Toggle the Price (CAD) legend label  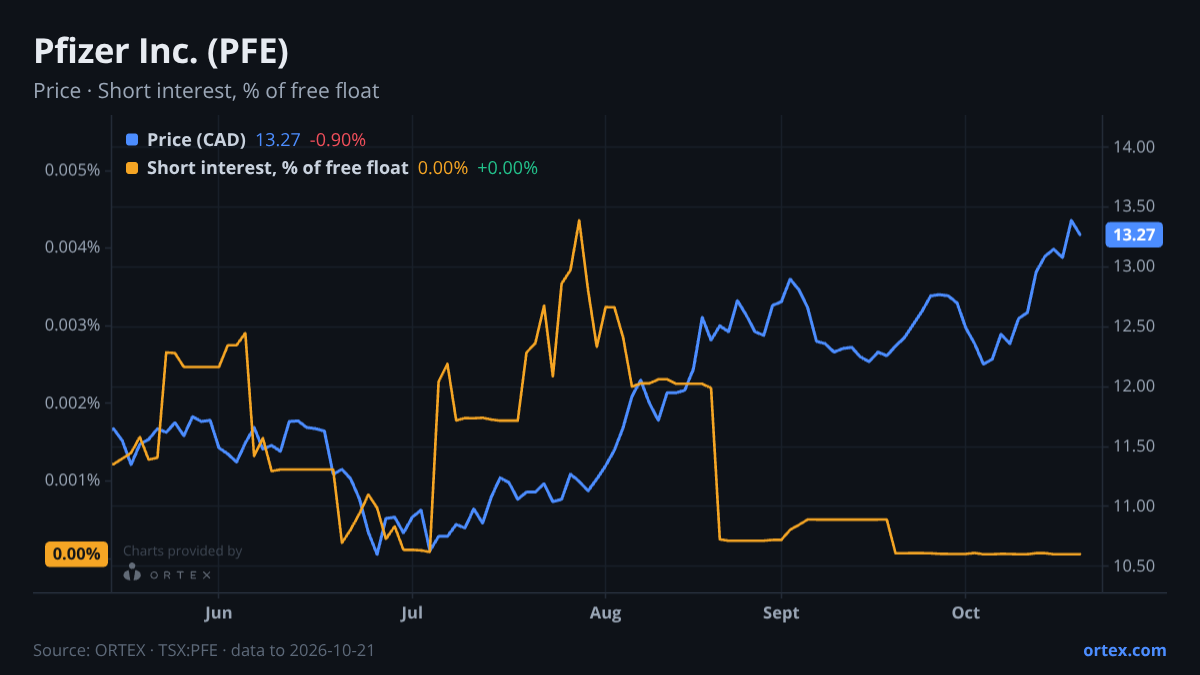(196, 140)
